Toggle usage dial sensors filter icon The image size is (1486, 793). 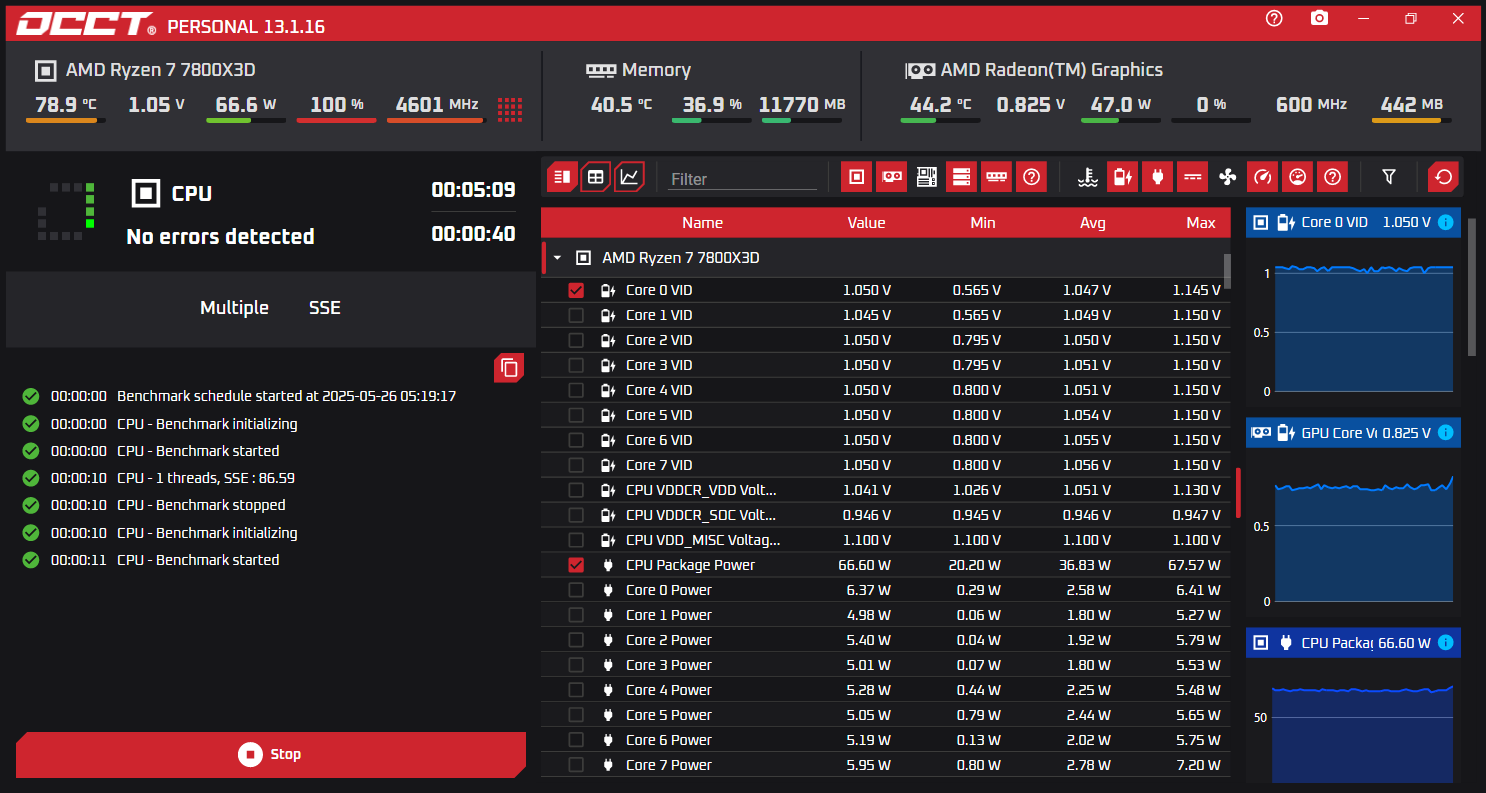(x=1297, y=177)
